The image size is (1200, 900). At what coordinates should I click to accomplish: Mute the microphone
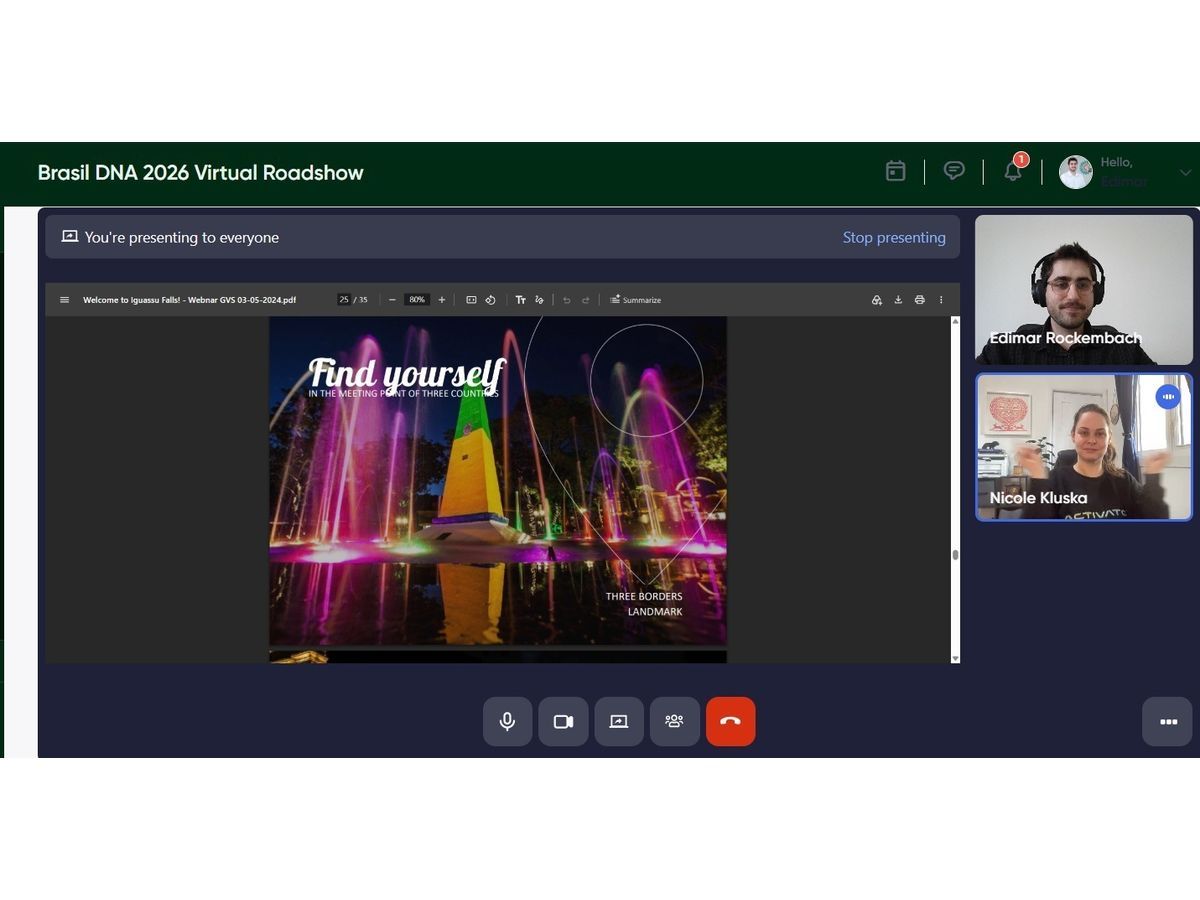[508, 722]
